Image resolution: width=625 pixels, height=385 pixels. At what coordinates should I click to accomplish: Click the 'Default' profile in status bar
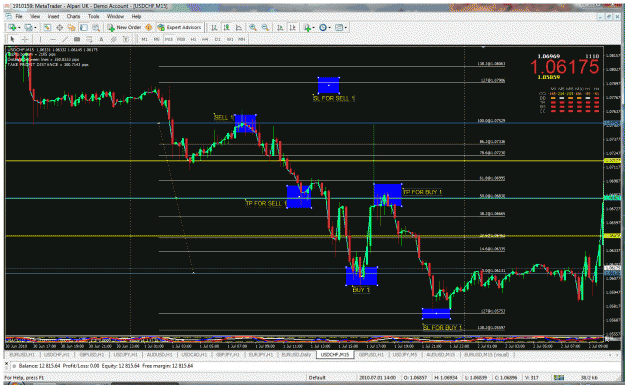[317, 377]
